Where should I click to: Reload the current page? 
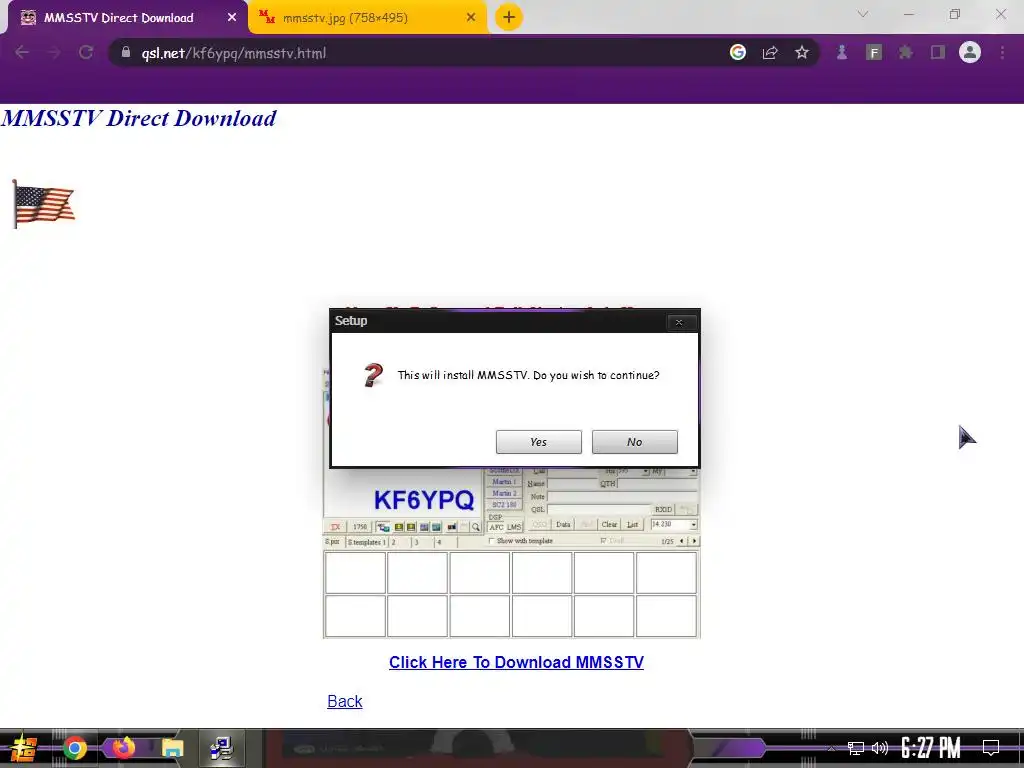pyautogui.click(x=86, y=53)
